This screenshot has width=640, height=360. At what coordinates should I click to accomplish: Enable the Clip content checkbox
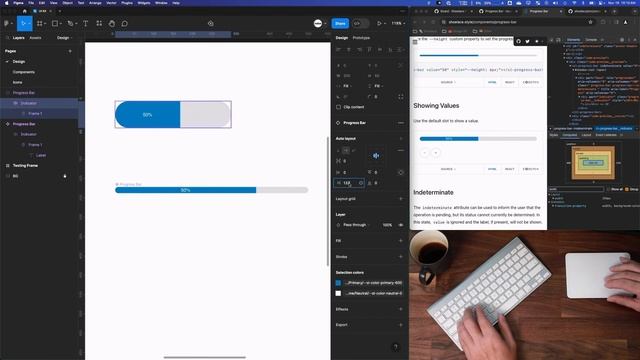click(338, 107)
